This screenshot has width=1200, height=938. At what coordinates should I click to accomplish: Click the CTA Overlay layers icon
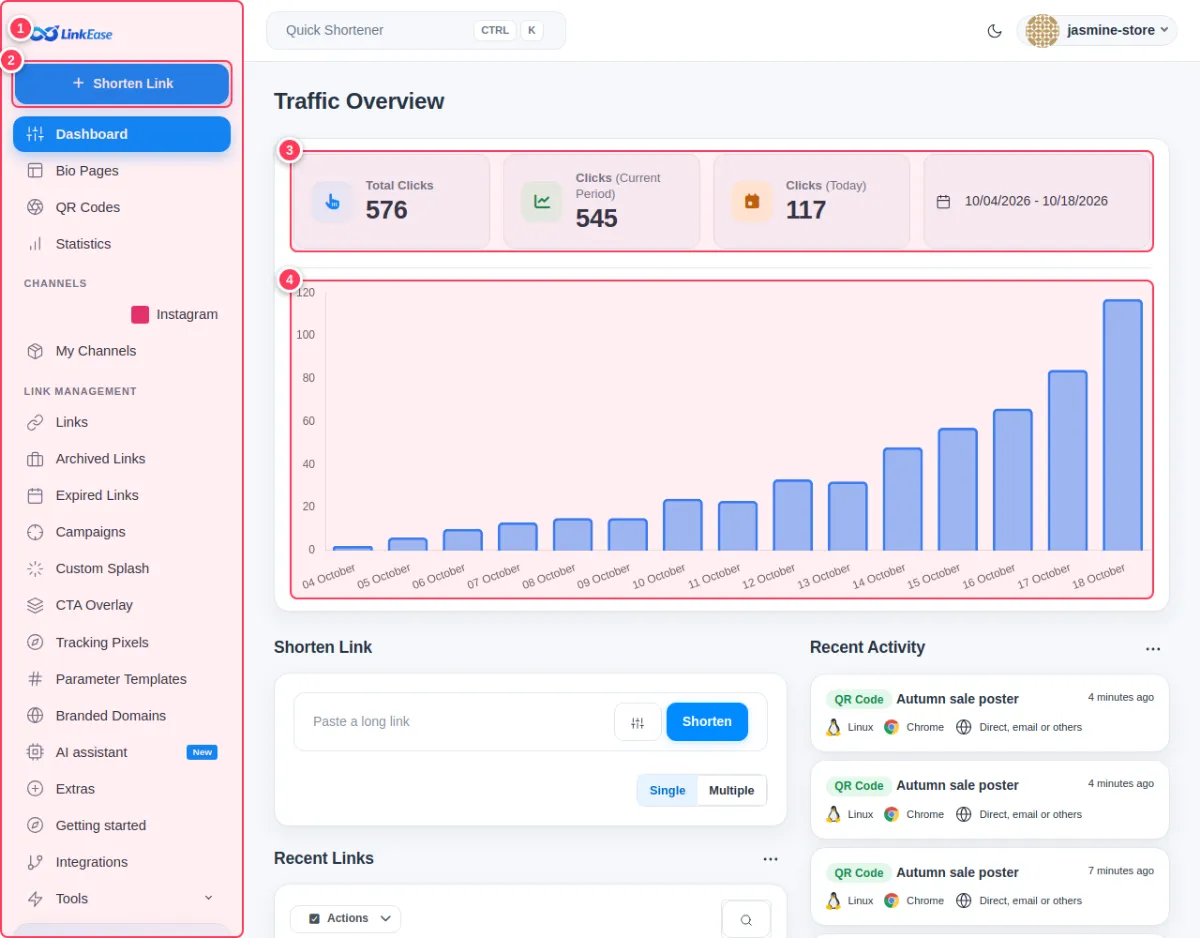[x=35, y=605]
